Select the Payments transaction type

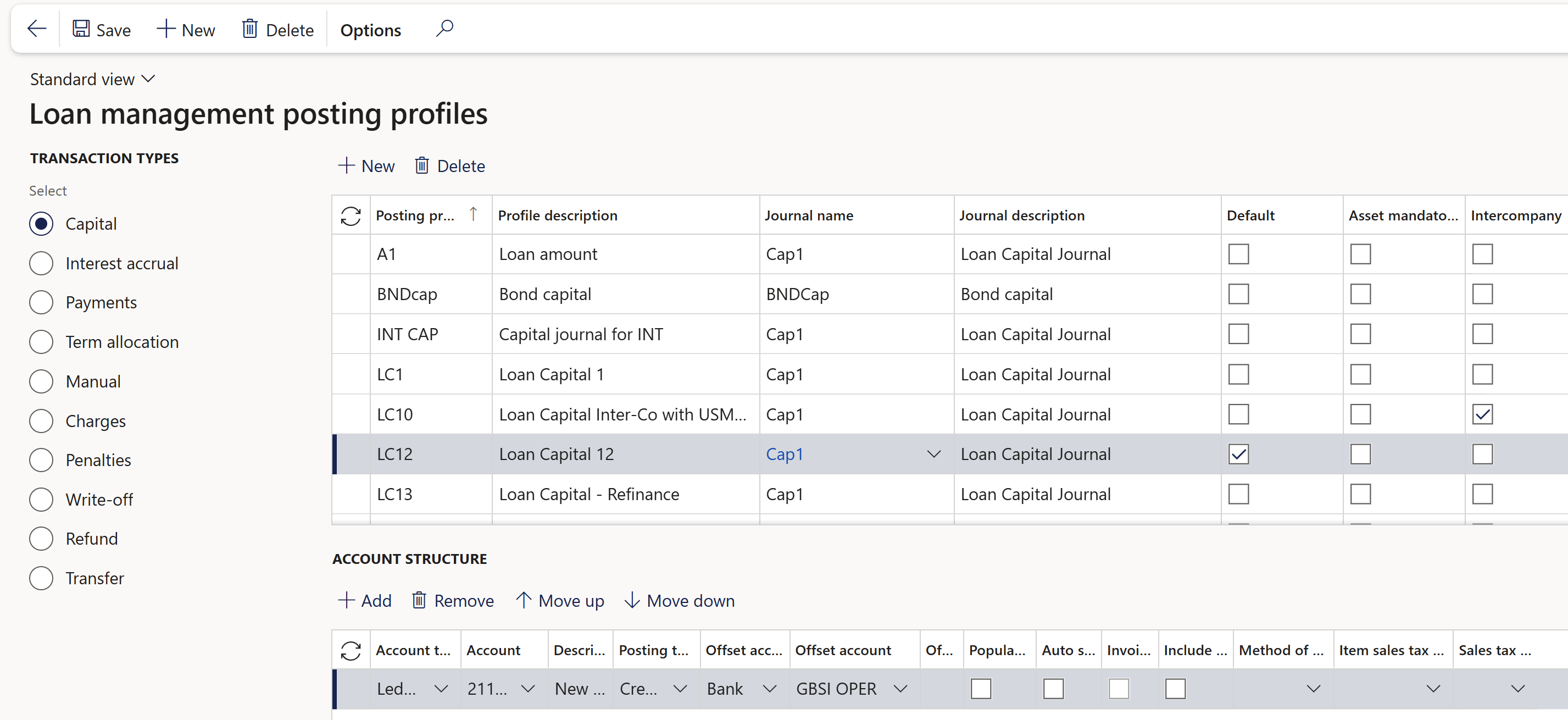pos(41,302)
